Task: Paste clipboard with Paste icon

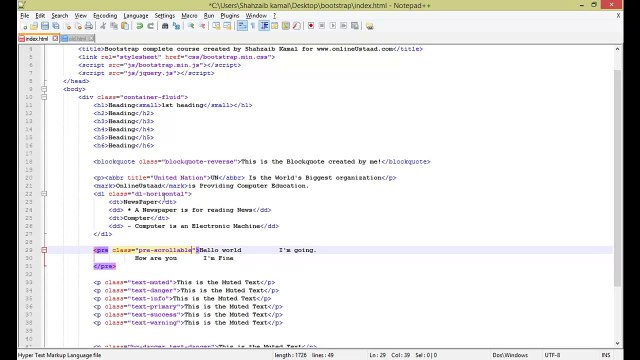Action: (x=125, y=26)
